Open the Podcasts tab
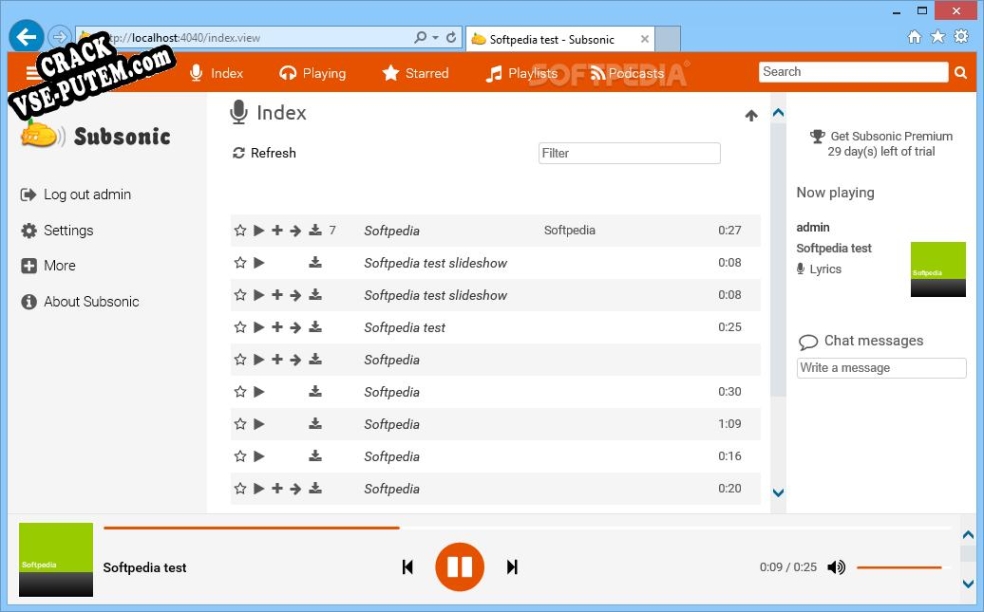Image resolution: width=984 pixels, height=612 pixels. [x=627, y=73]
